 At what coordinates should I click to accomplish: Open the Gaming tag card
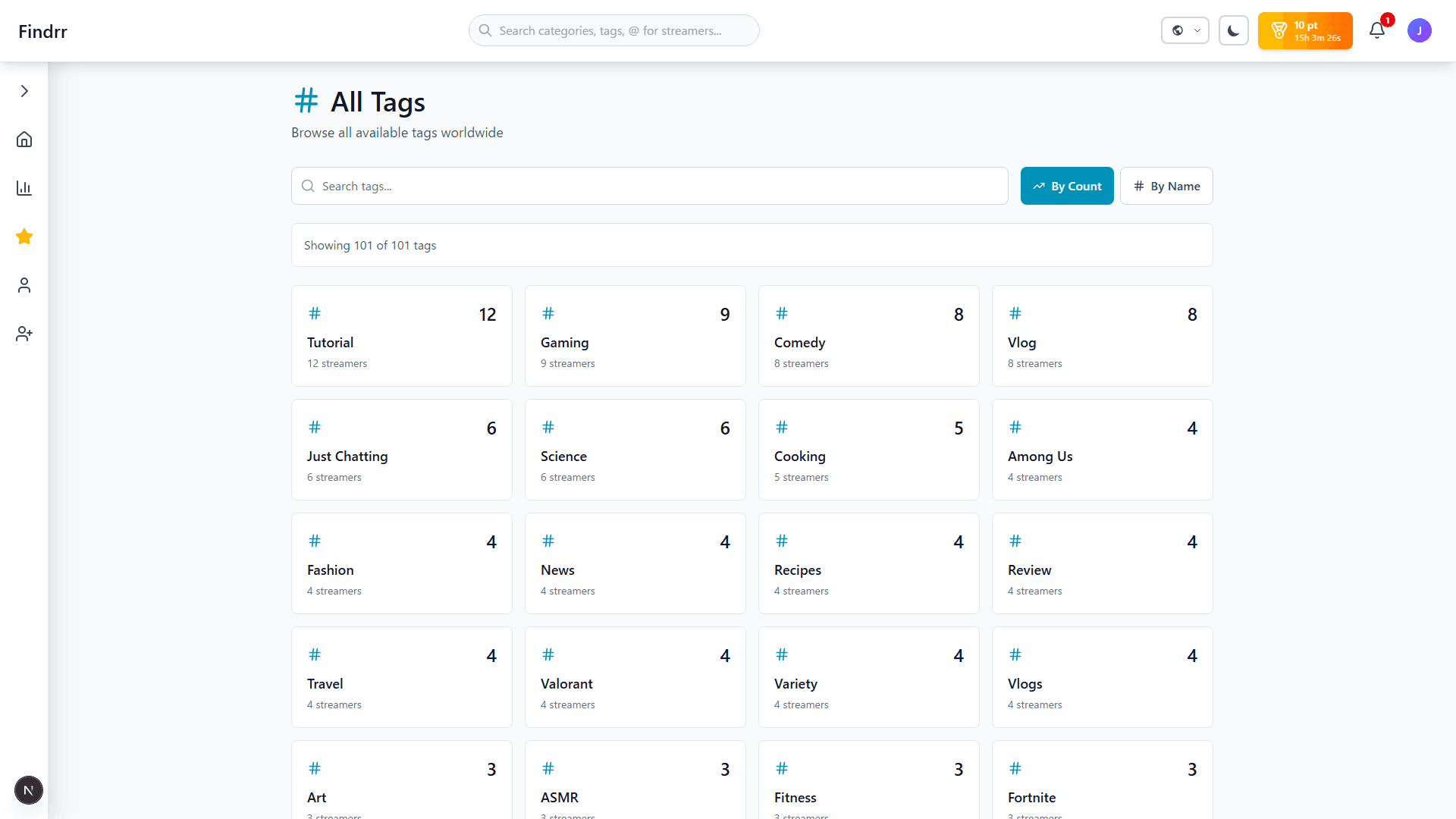[x=635, y=336]
